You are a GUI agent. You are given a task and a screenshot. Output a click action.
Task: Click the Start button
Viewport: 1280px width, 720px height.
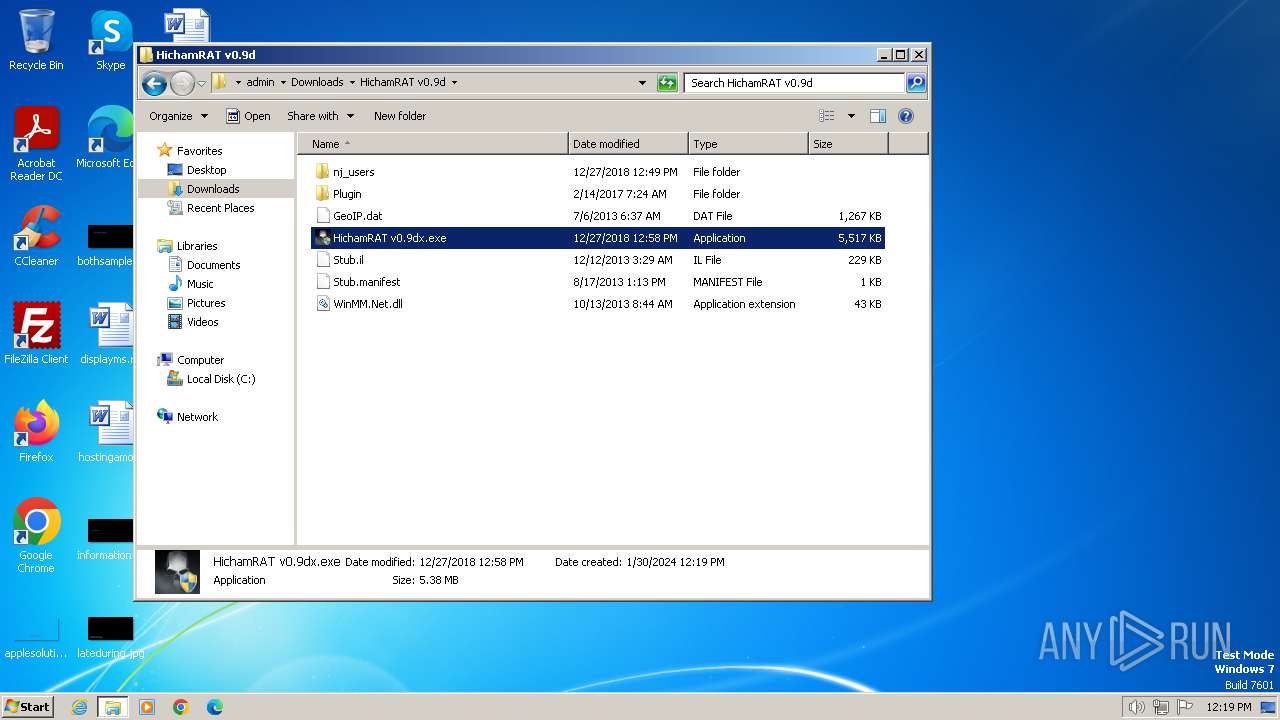coord(27,706)
